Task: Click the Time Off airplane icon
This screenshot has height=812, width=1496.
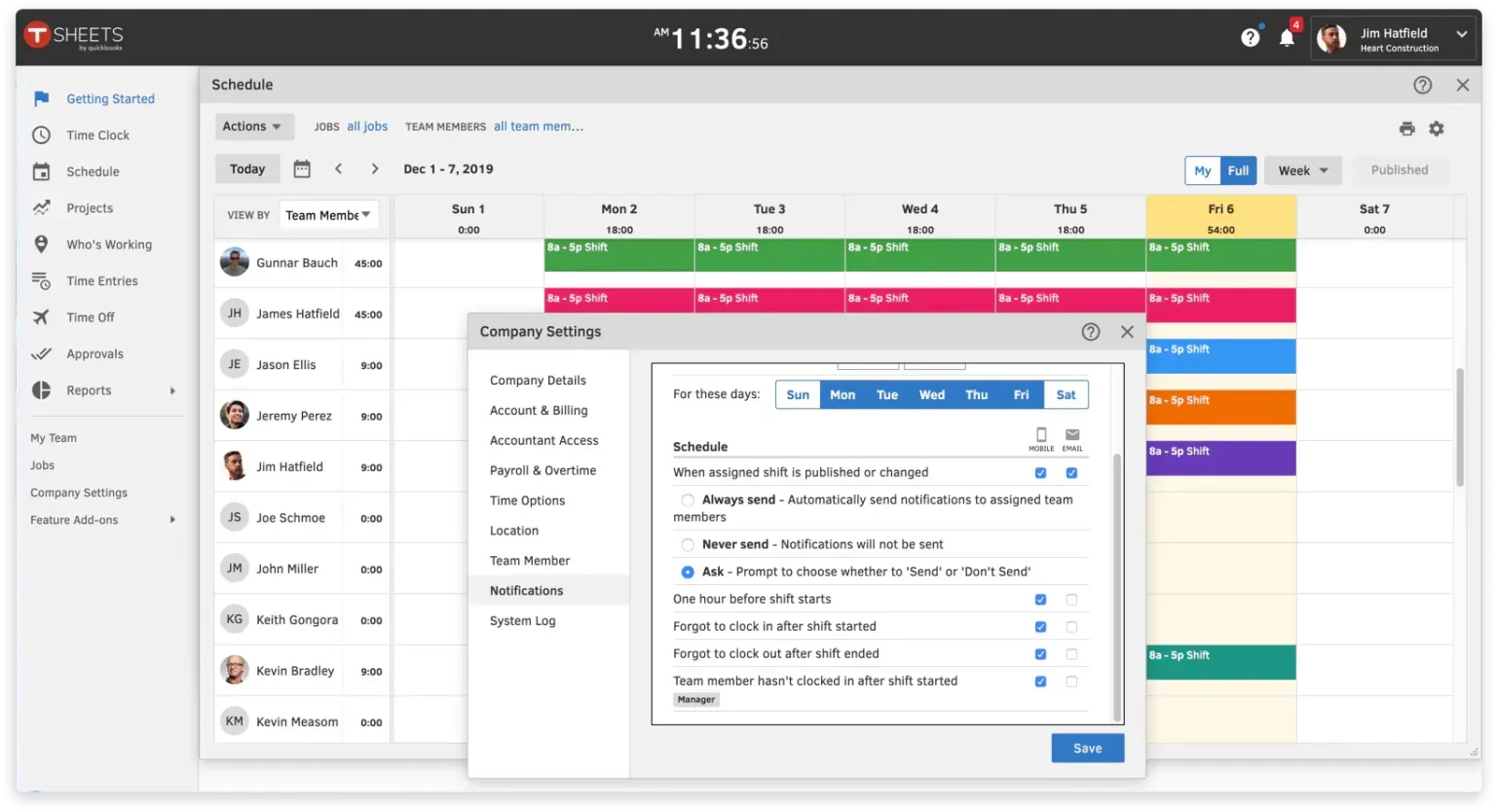Action: pyautogui.click(x=41, y=317)
